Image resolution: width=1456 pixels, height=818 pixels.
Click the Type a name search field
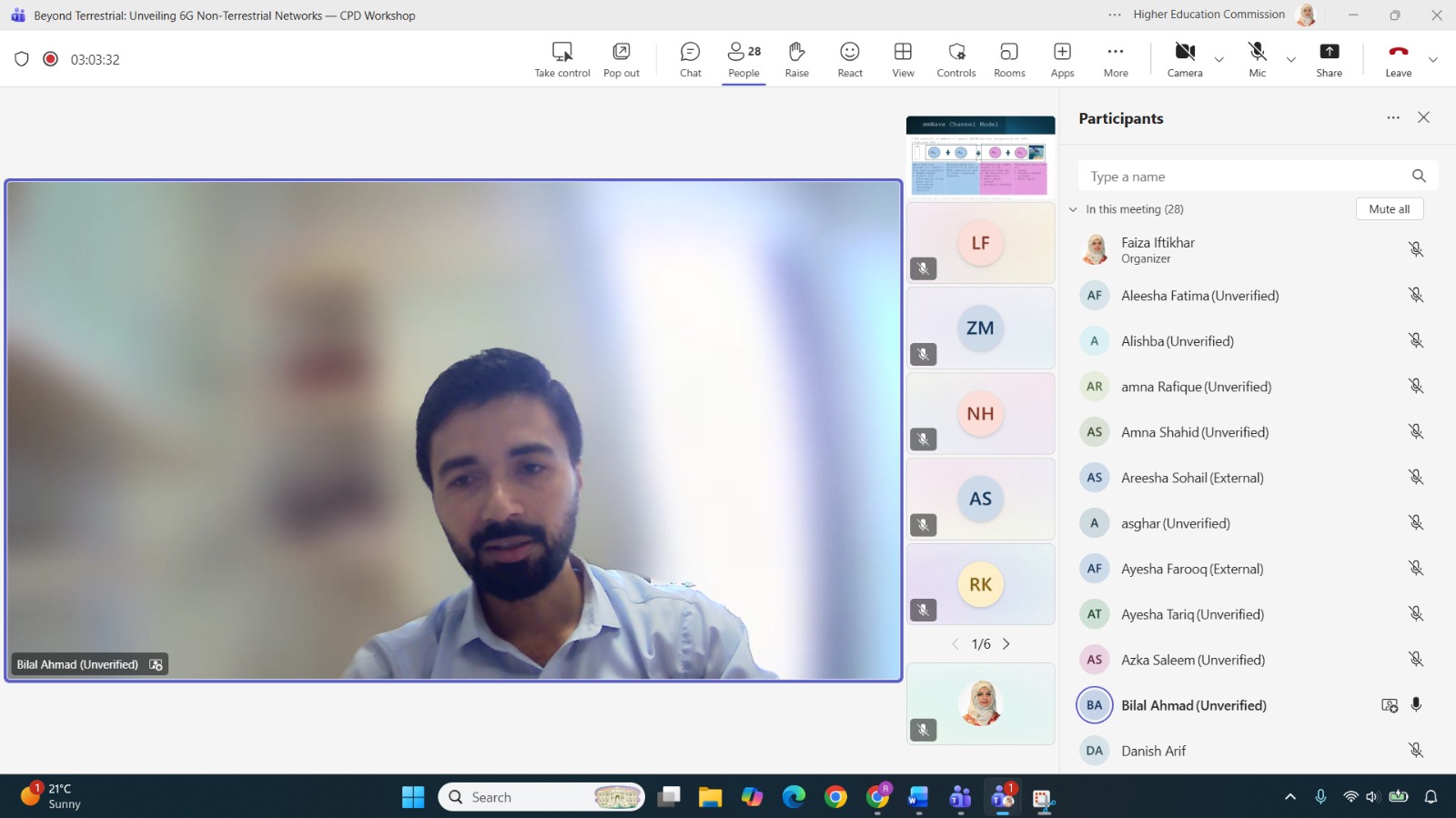(x=1243, y=177)
